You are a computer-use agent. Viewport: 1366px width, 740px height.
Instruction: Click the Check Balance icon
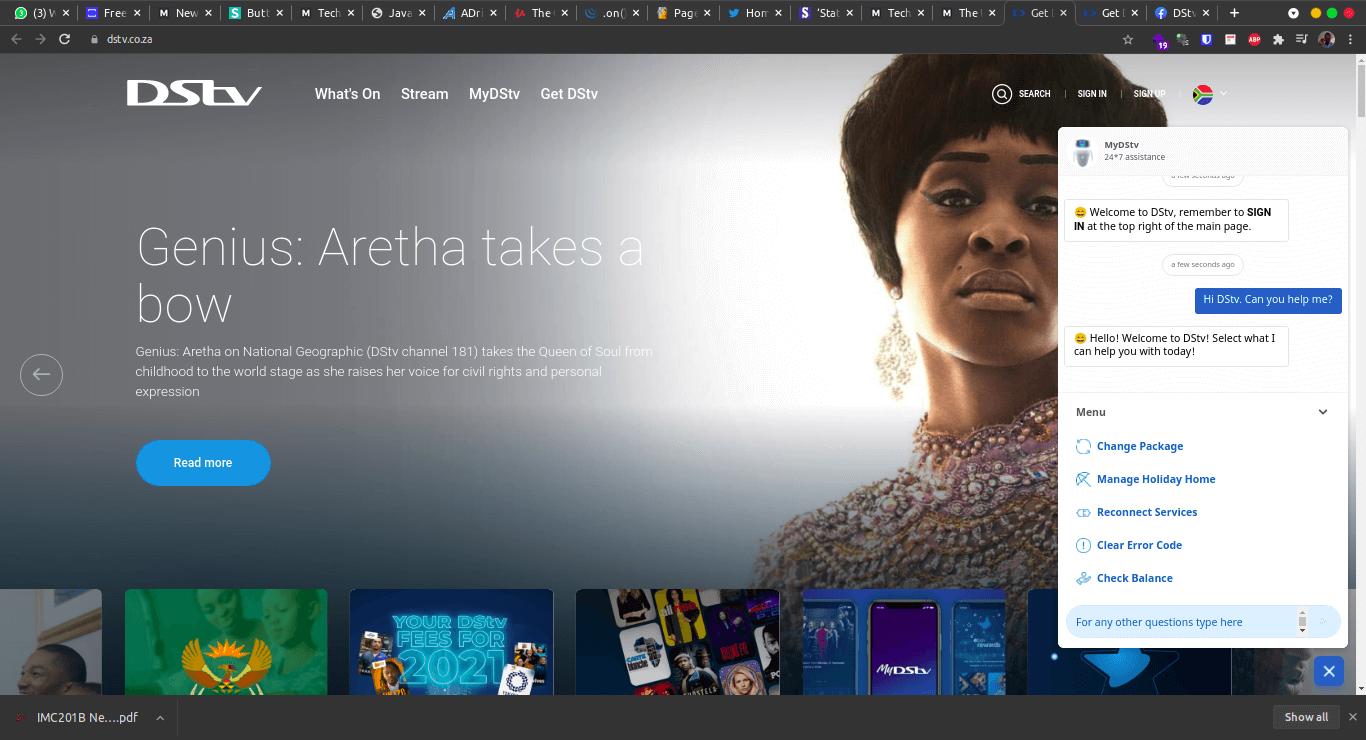(1083, 578)
